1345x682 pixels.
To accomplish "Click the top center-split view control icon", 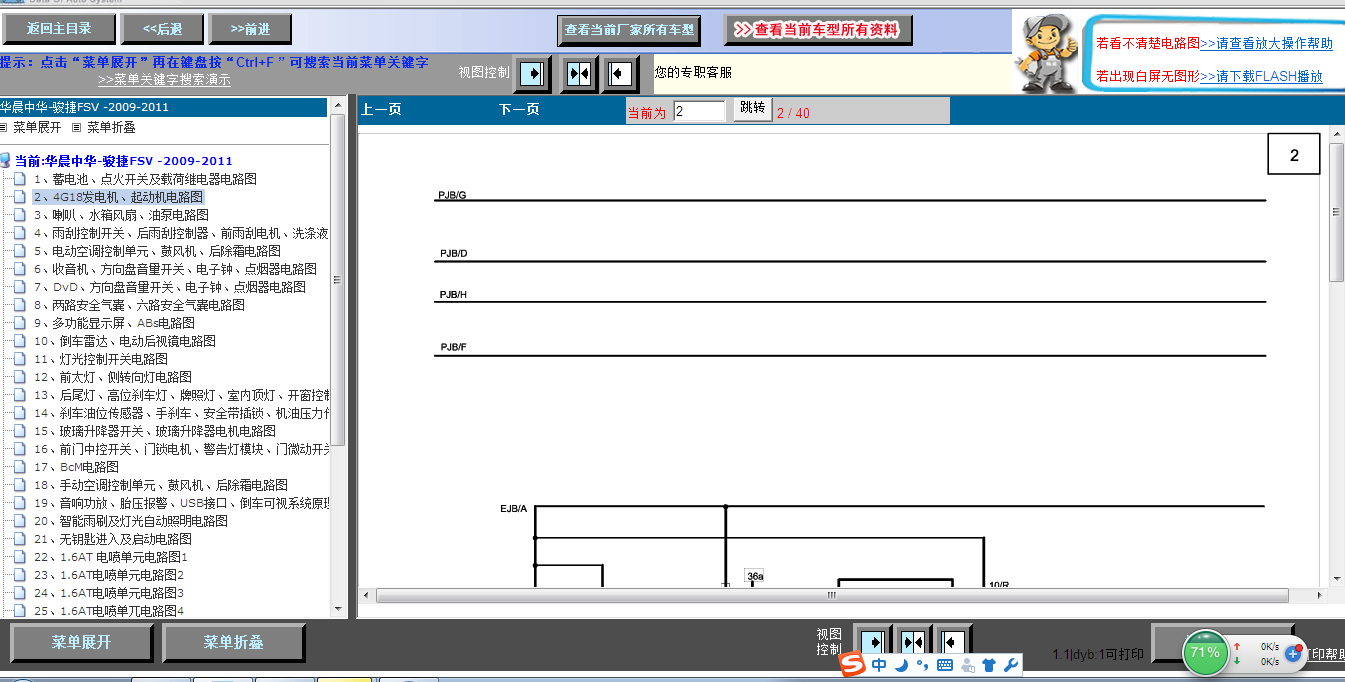I will (577, 73).
